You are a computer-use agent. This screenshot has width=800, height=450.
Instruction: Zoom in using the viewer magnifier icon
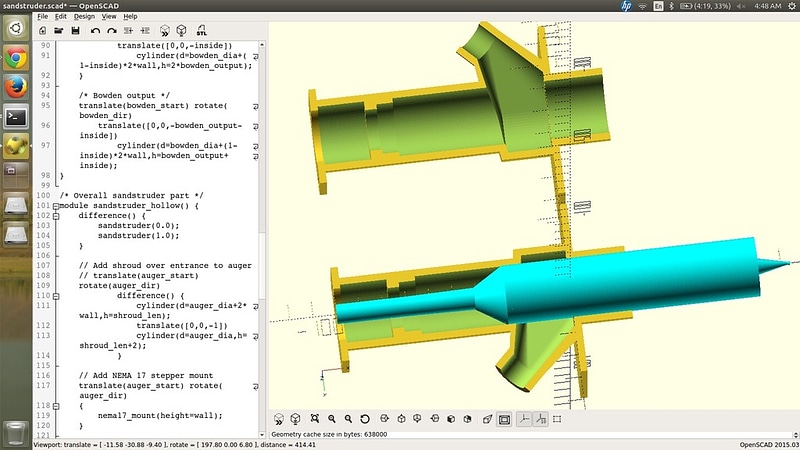coord(332,419)
